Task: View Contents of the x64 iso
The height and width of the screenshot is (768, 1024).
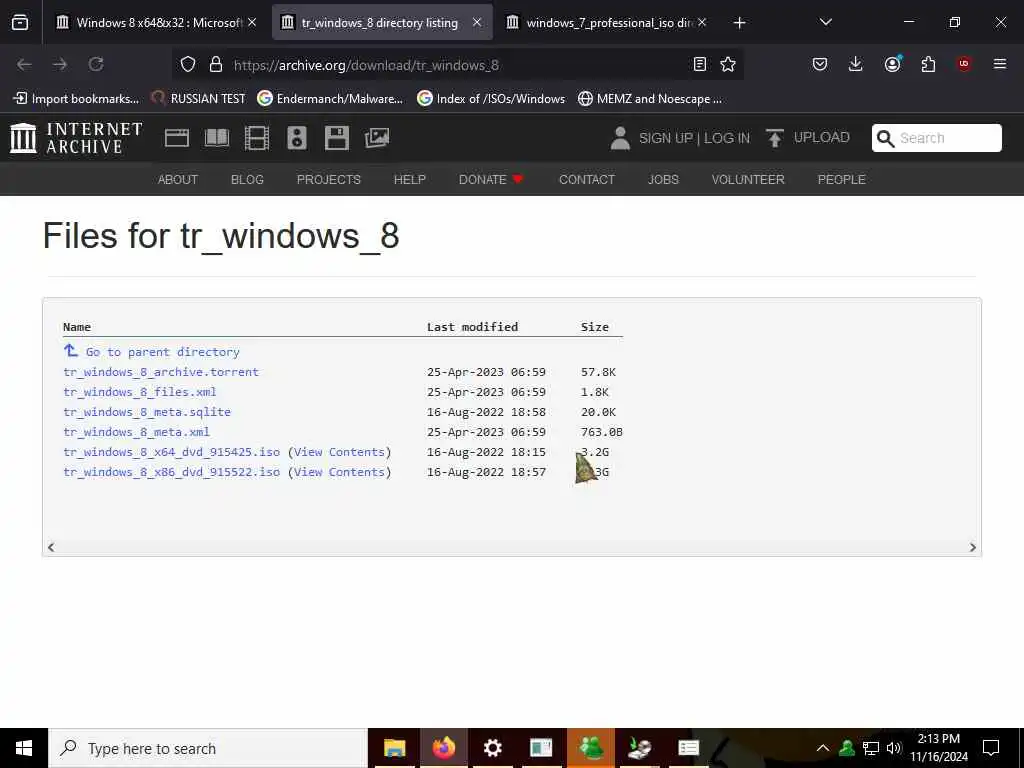Action: (339, 452)
